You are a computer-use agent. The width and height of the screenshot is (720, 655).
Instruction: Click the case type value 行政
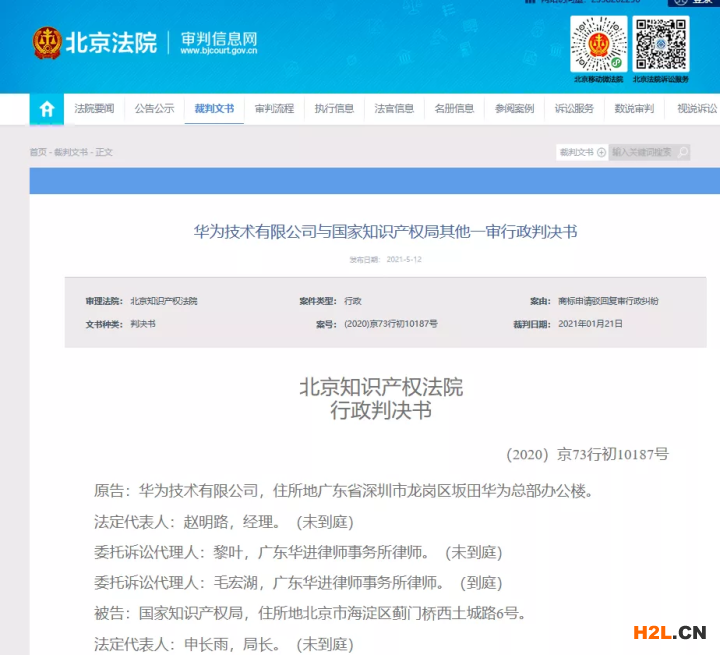(x=353, y=301)
